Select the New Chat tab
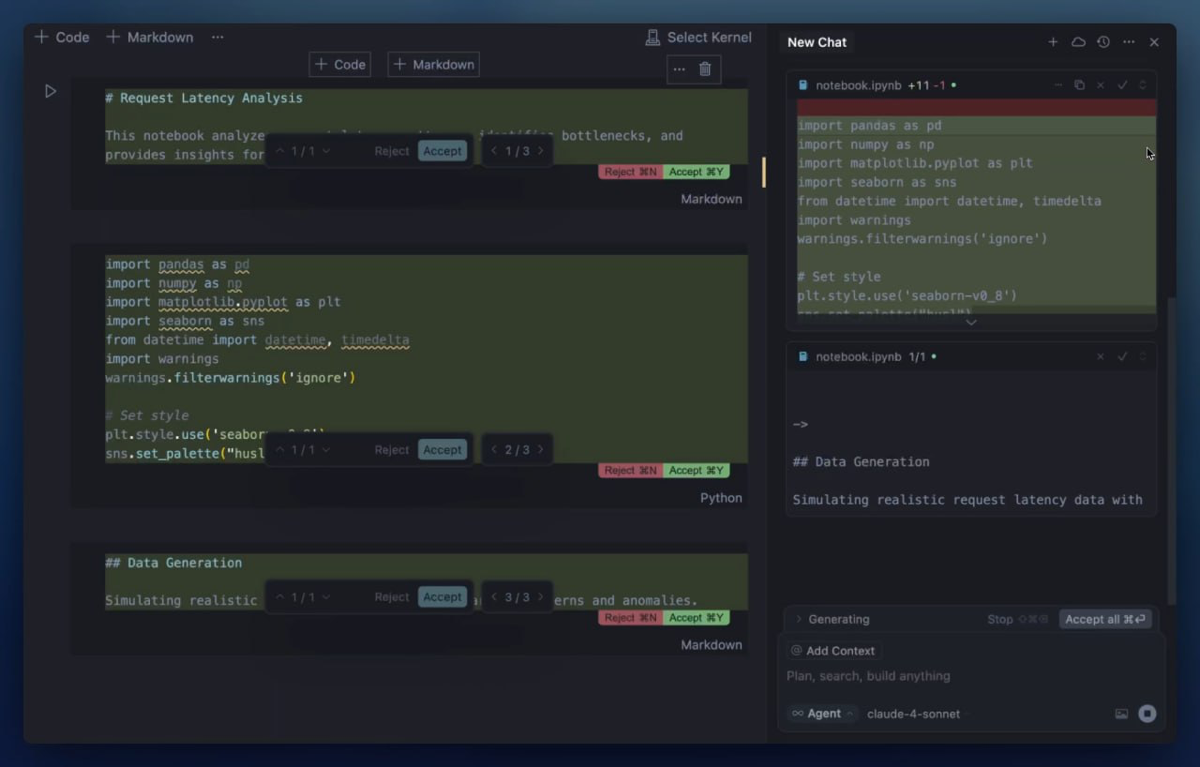The image size is (1200, 767). pyautogui.click(x=817, y=42)
